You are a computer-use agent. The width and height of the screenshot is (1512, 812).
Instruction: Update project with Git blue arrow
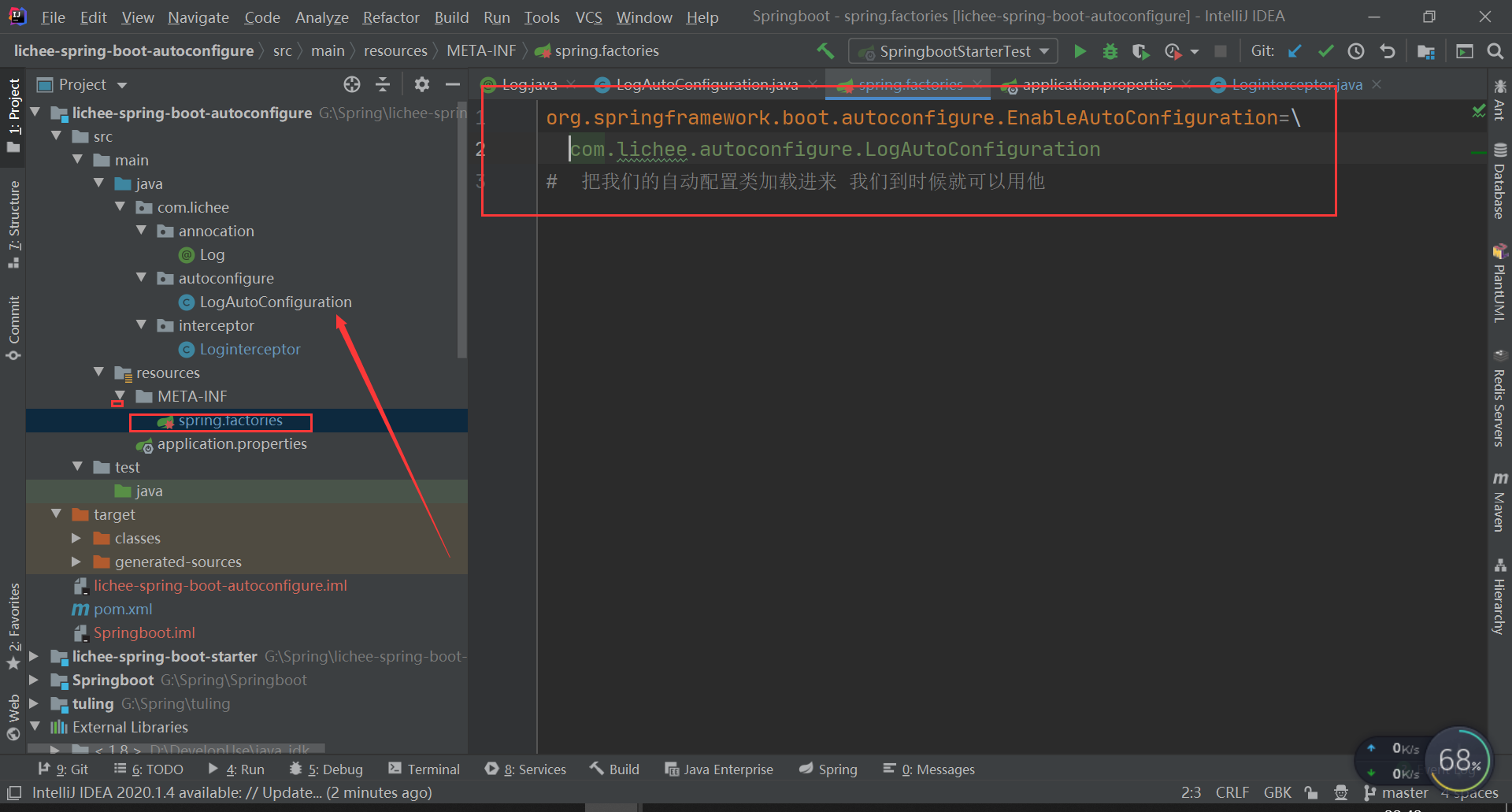pos(1295,51)
